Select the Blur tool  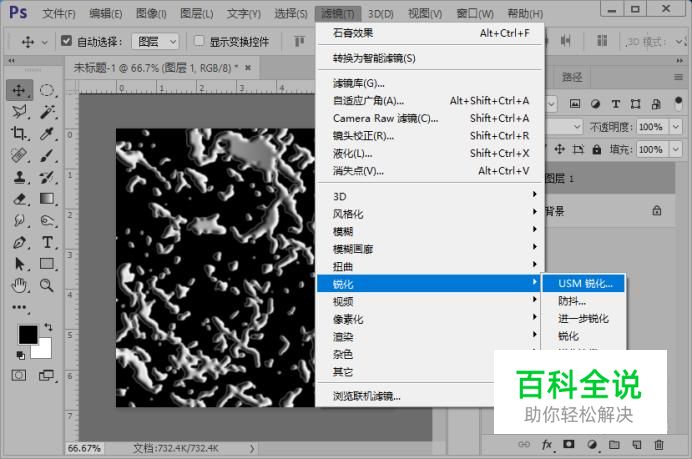point(19,220)
